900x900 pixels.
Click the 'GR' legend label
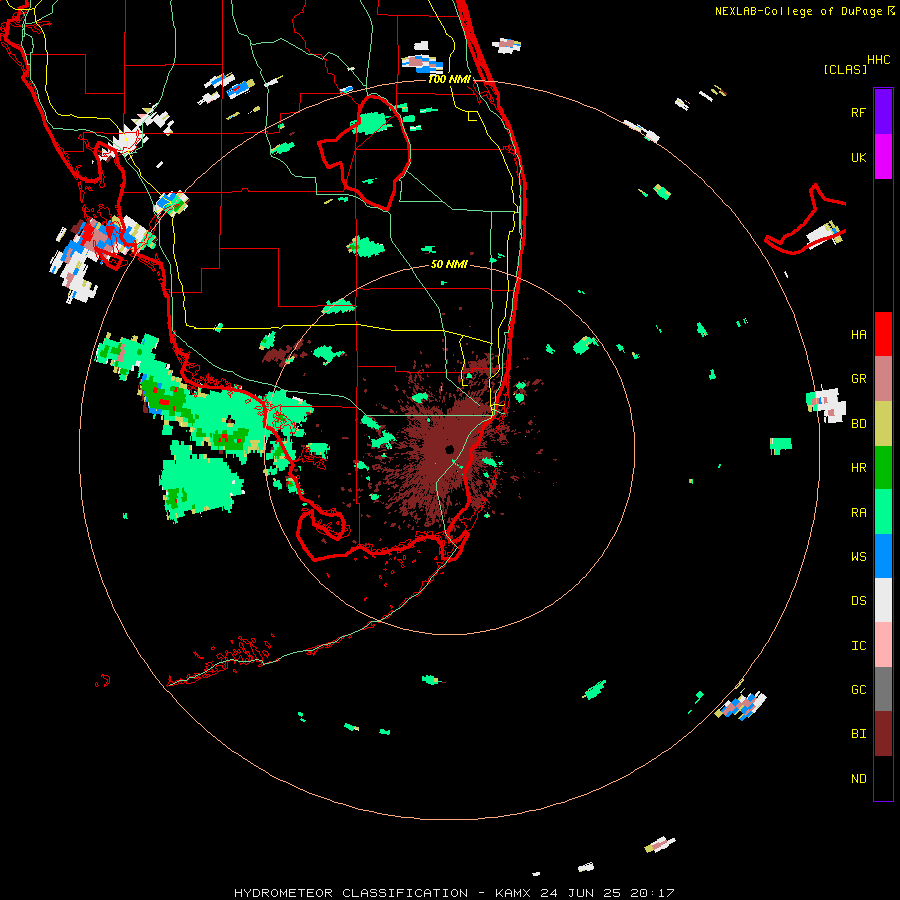tap(858, 379)
